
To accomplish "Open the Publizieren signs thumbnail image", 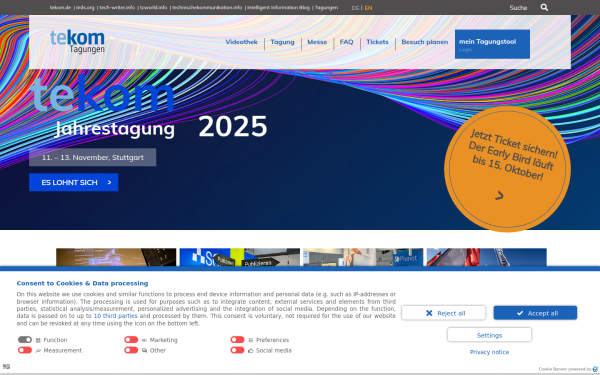I will tap(240, 257).
